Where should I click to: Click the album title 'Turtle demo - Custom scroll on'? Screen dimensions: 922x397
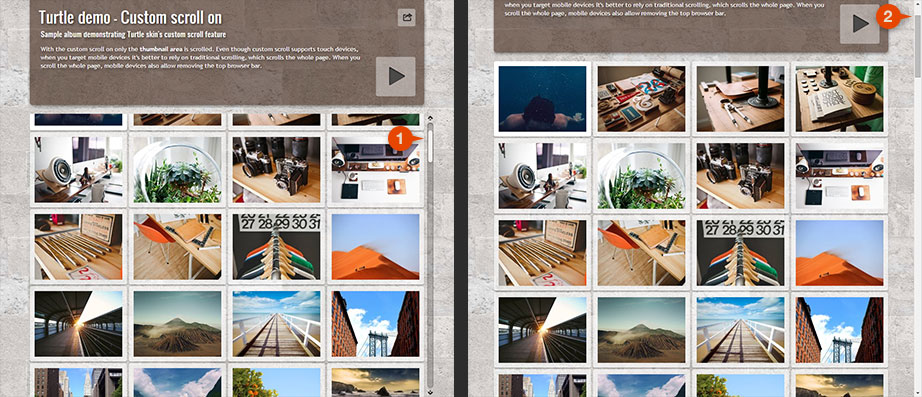coord(131,17)
